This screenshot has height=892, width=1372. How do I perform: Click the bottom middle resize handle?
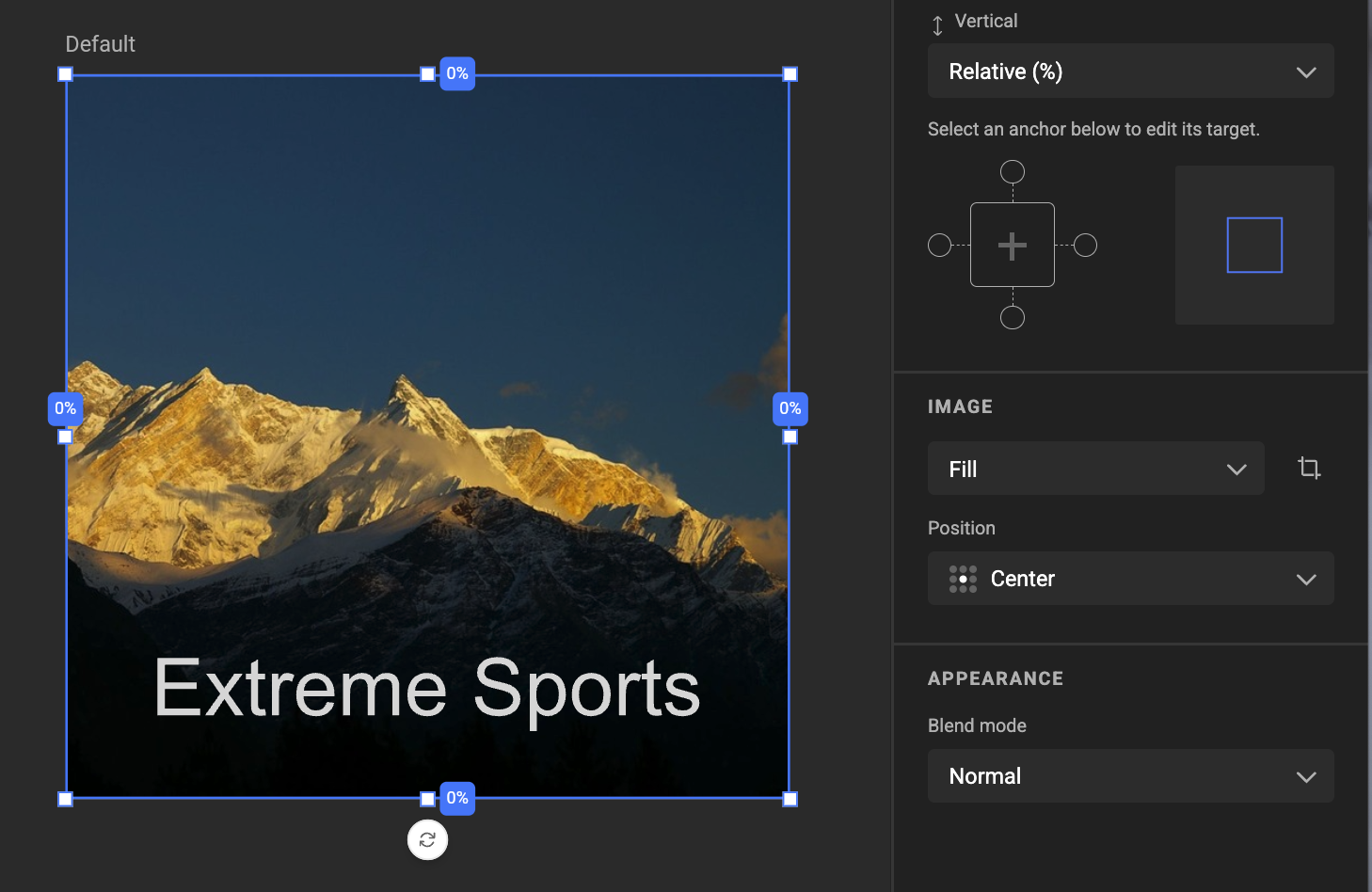click(x=427, y=799)
